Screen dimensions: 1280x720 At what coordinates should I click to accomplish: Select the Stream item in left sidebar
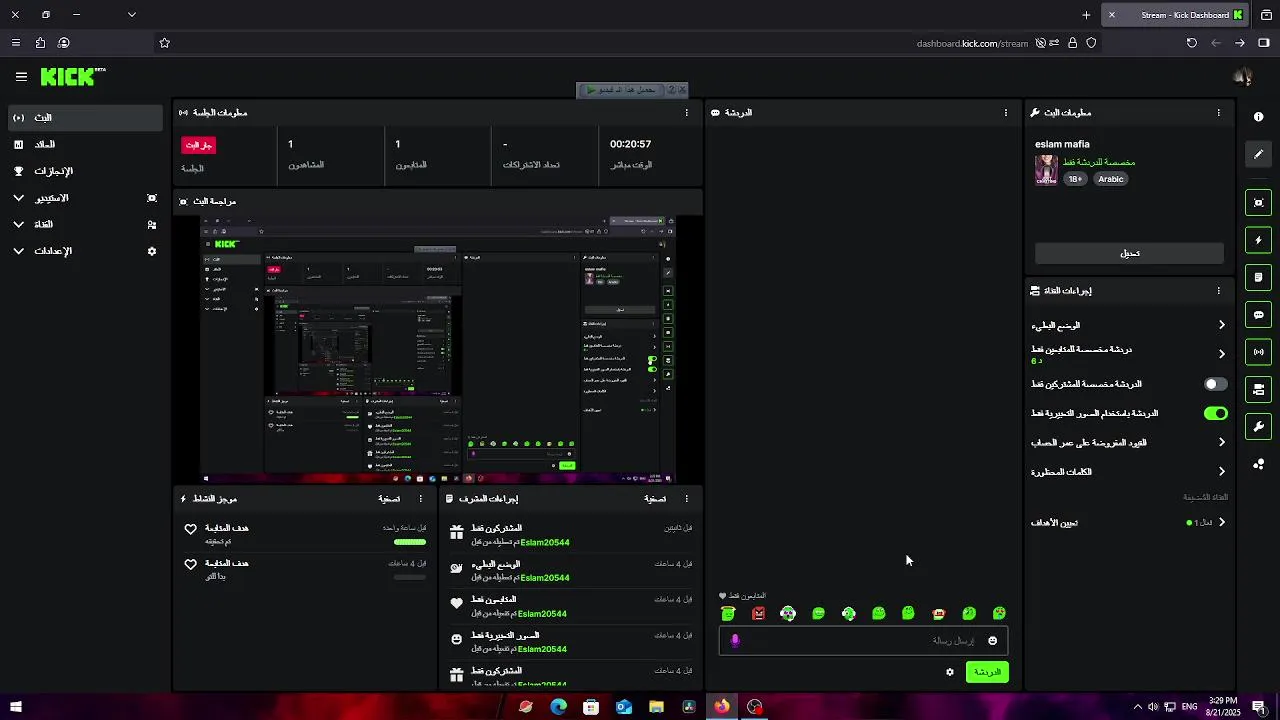(x=85, y=118)
